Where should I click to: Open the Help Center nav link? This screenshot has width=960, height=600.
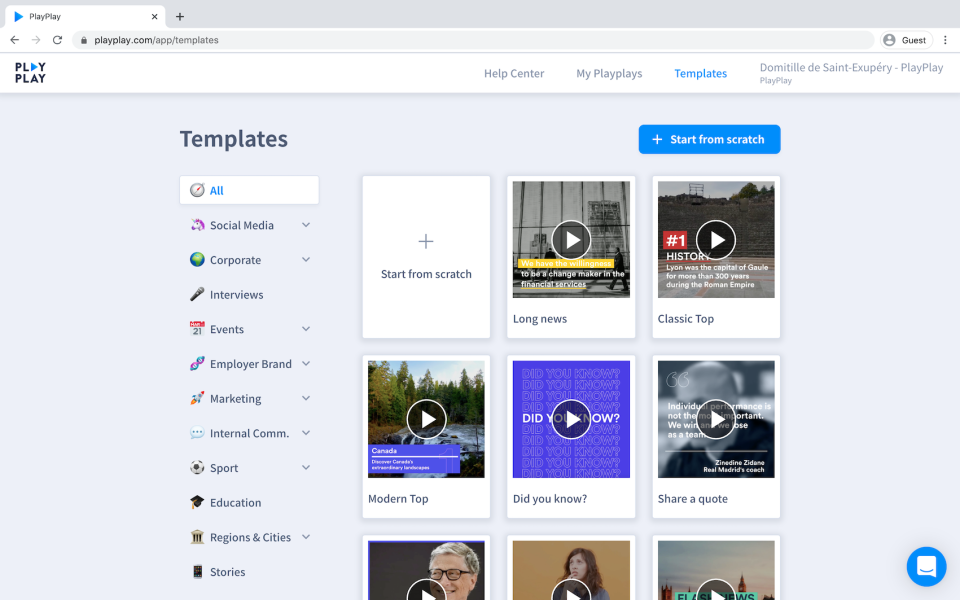tap(514, 73)
